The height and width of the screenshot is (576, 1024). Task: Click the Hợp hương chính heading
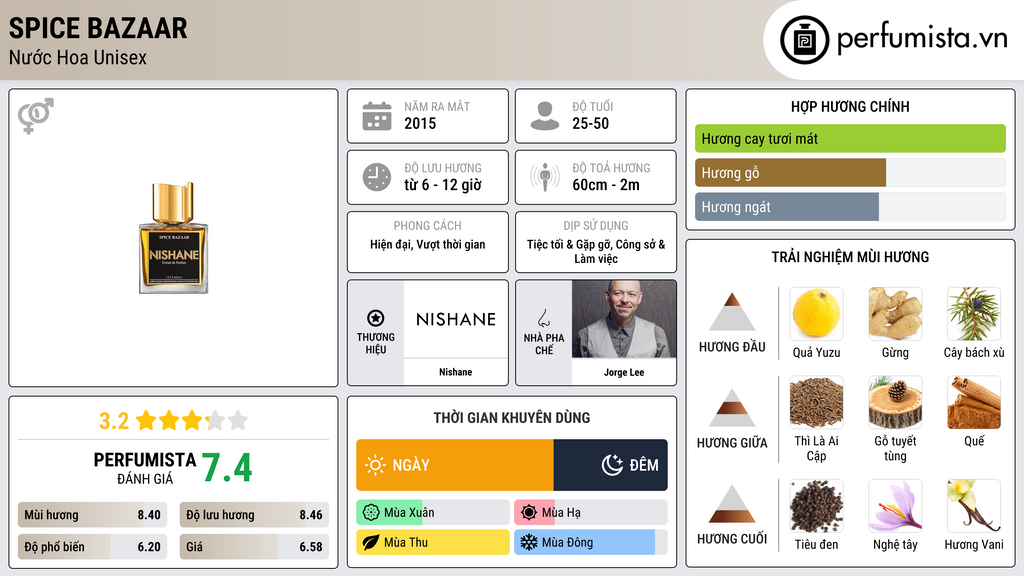point(850,106)
